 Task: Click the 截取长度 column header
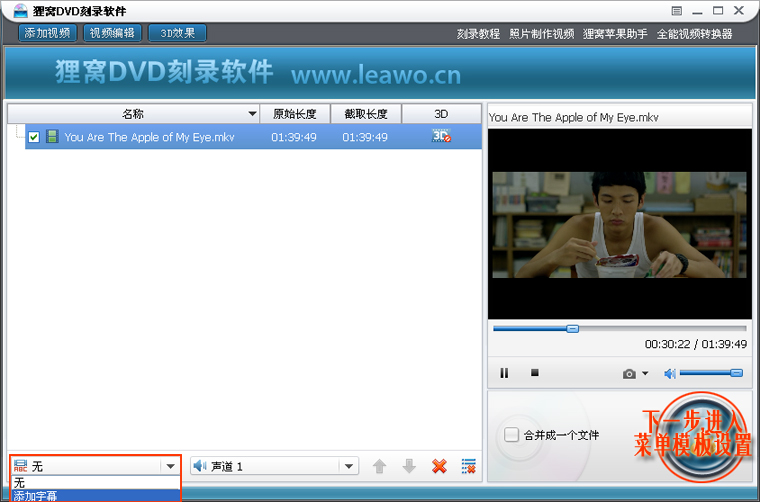pyautogui.click(x=366, y=114)
